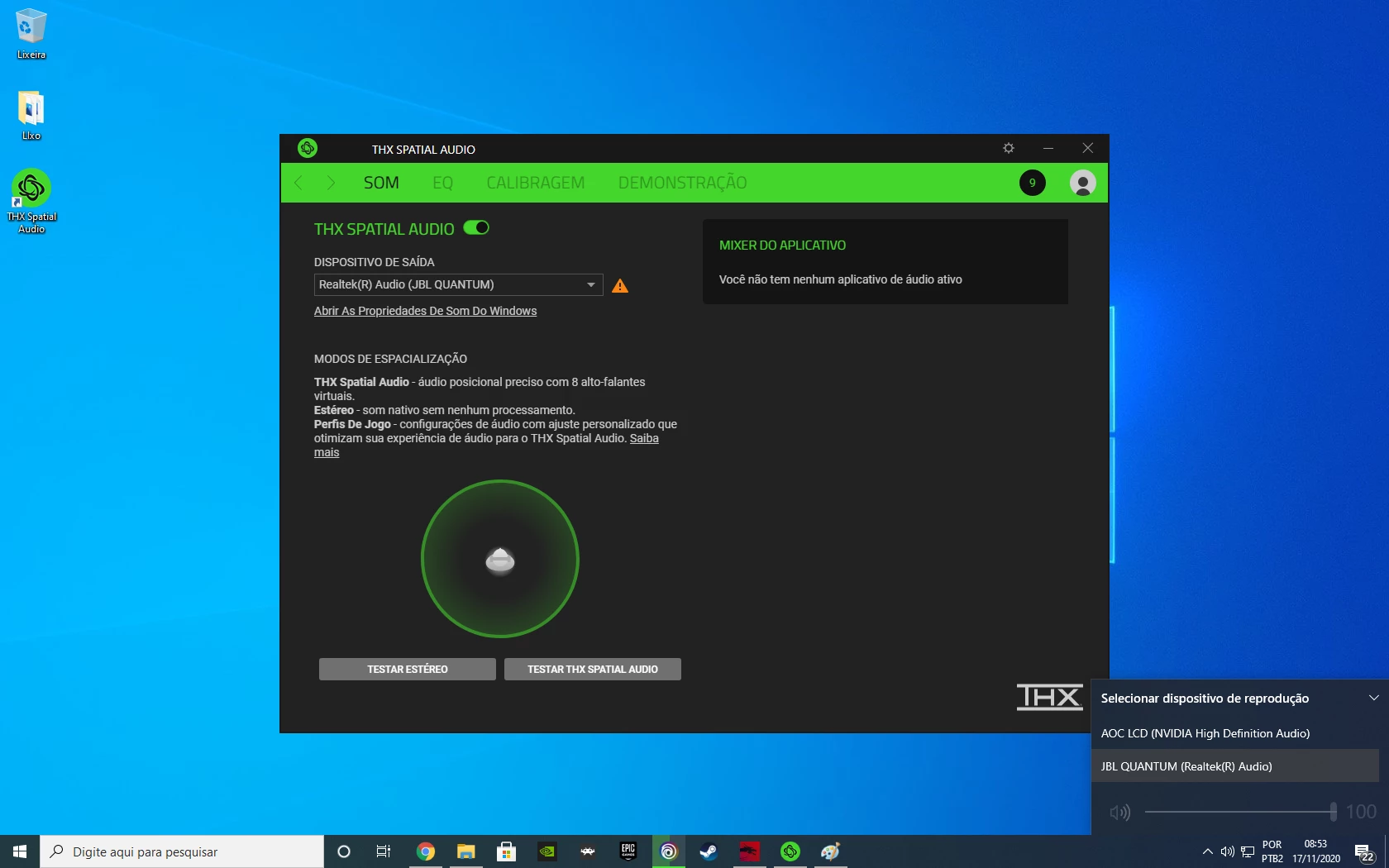Switch to SOM tab
Viewport: 1389px width, 868px height.
tap(381, 183)
